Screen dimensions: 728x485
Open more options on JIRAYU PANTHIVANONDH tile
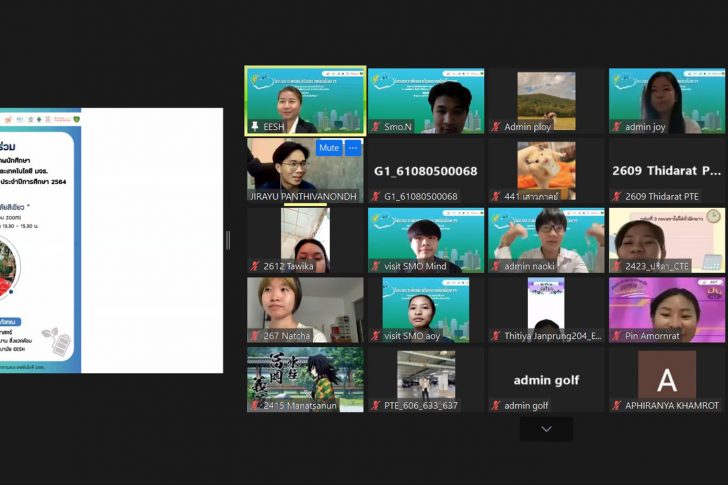(352, 148)
